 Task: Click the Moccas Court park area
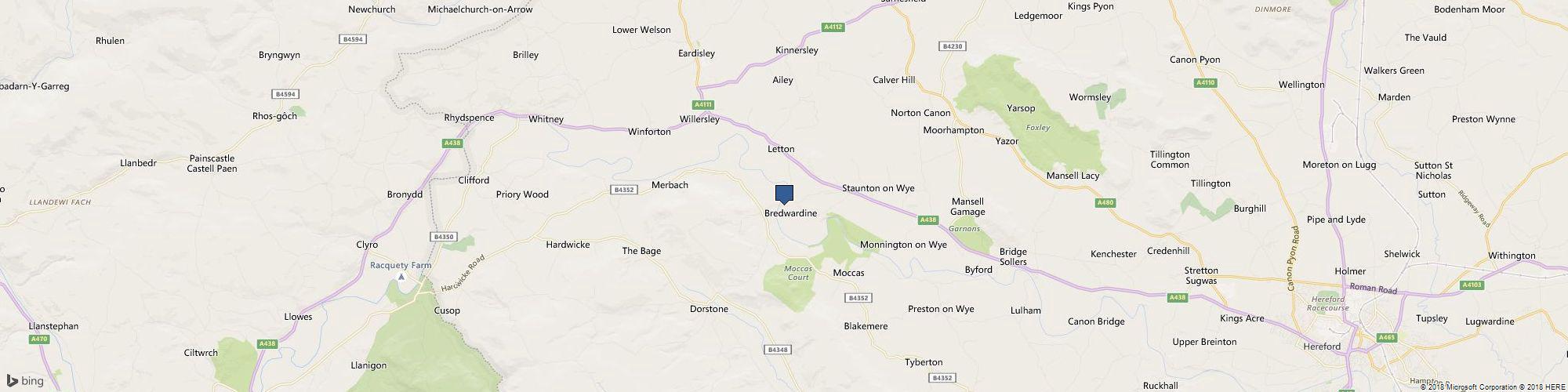tap(798, 273)
